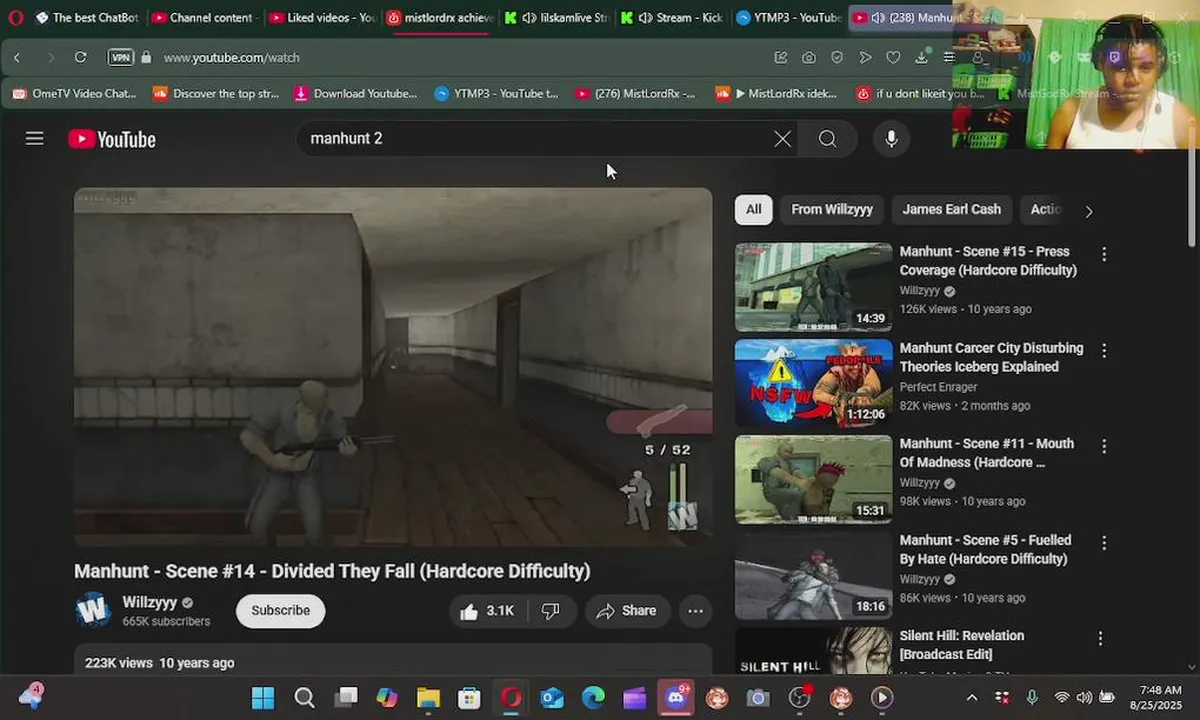The image size is (1200, 720).
Task: Show hidden system tray icons
Action: [x=971, y=697]
